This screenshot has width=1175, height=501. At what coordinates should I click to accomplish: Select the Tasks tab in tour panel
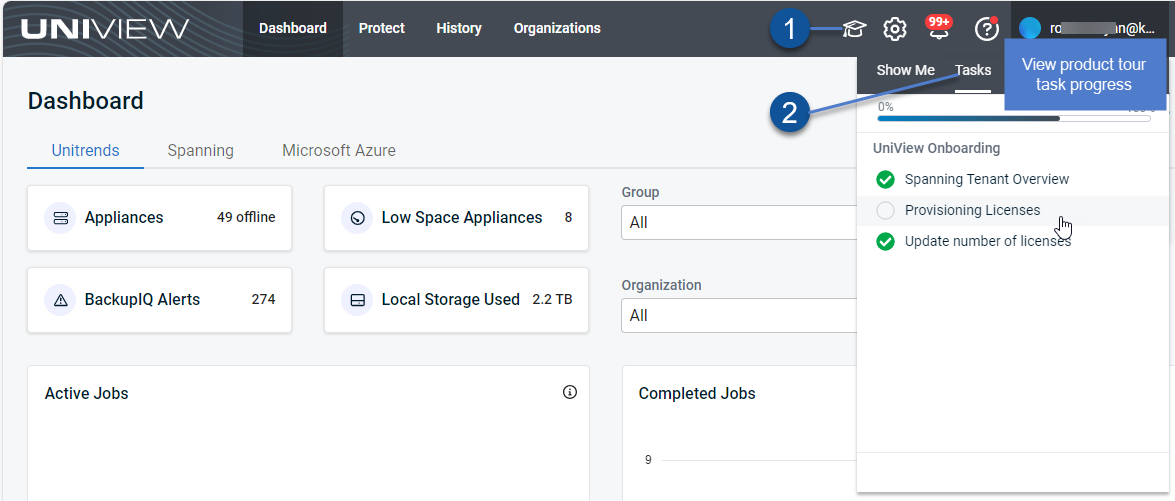click(973, 70)
